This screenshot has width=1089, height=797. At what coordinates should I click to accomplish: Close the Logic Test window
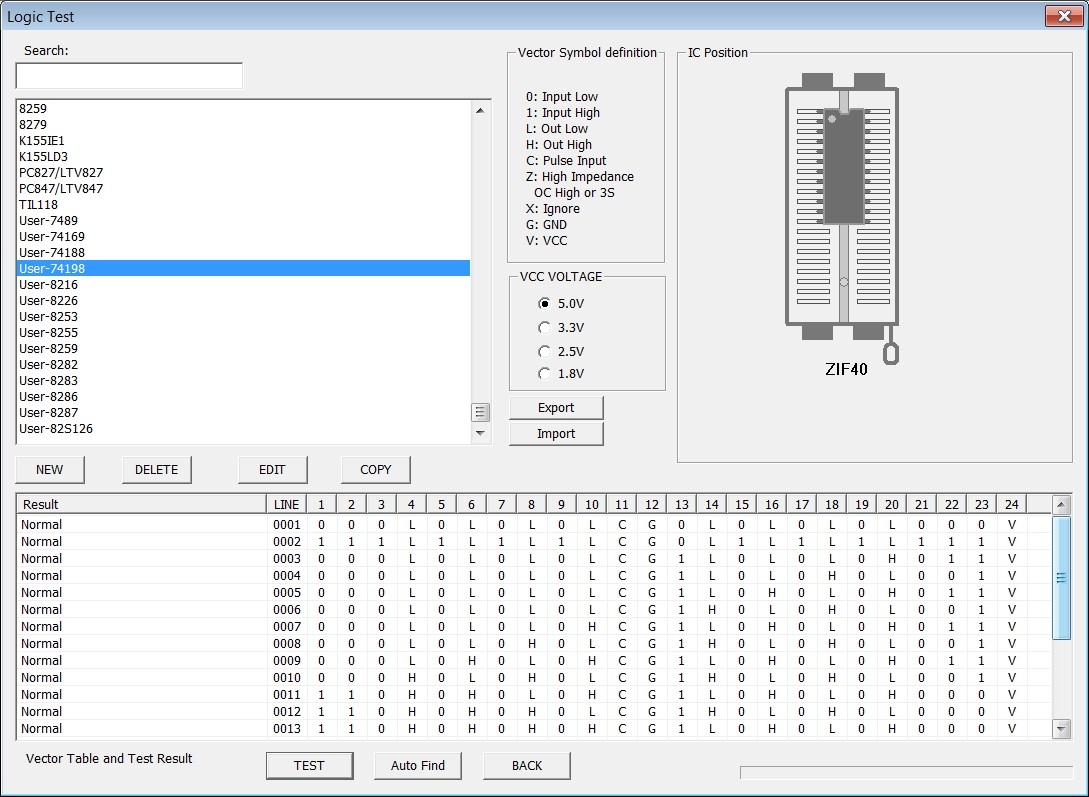[1063, 16]
